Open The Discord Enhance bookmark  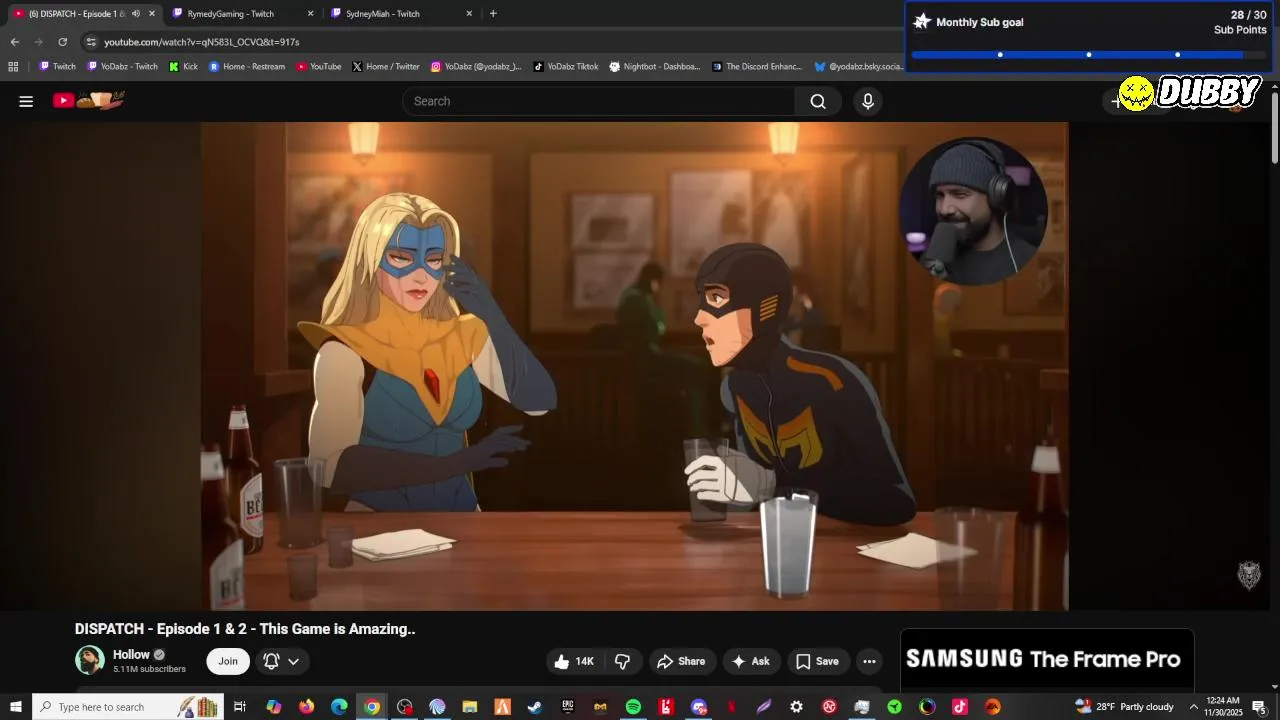pos(757,67)
